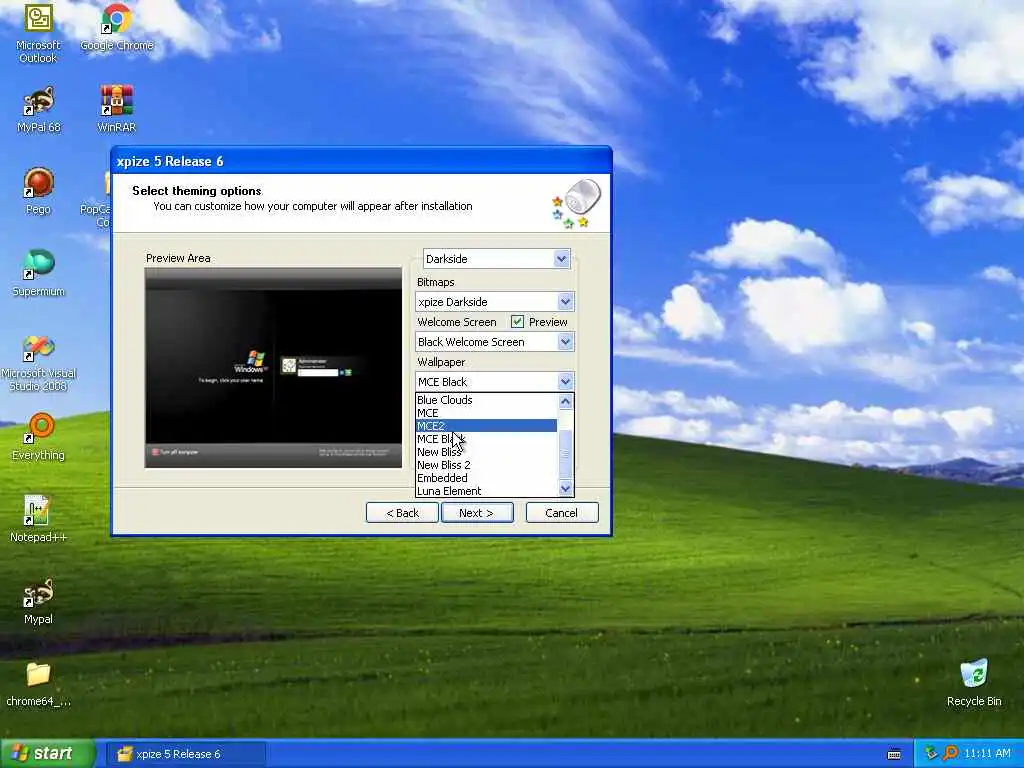Click the welcome screen preview image

point(273,367)
